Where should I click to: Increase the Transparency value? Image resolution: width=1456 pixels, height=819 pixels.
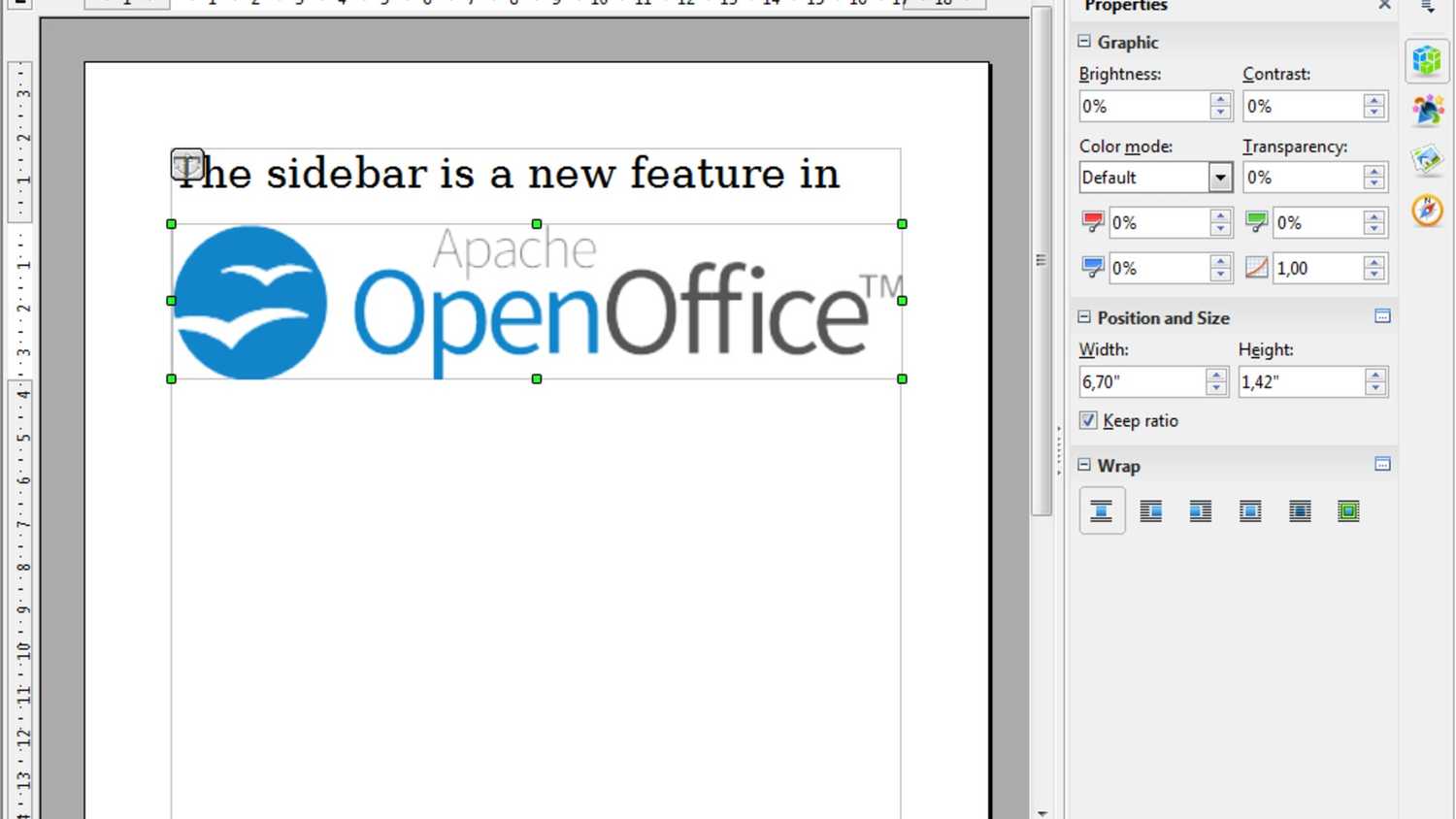click(1374, 170)
